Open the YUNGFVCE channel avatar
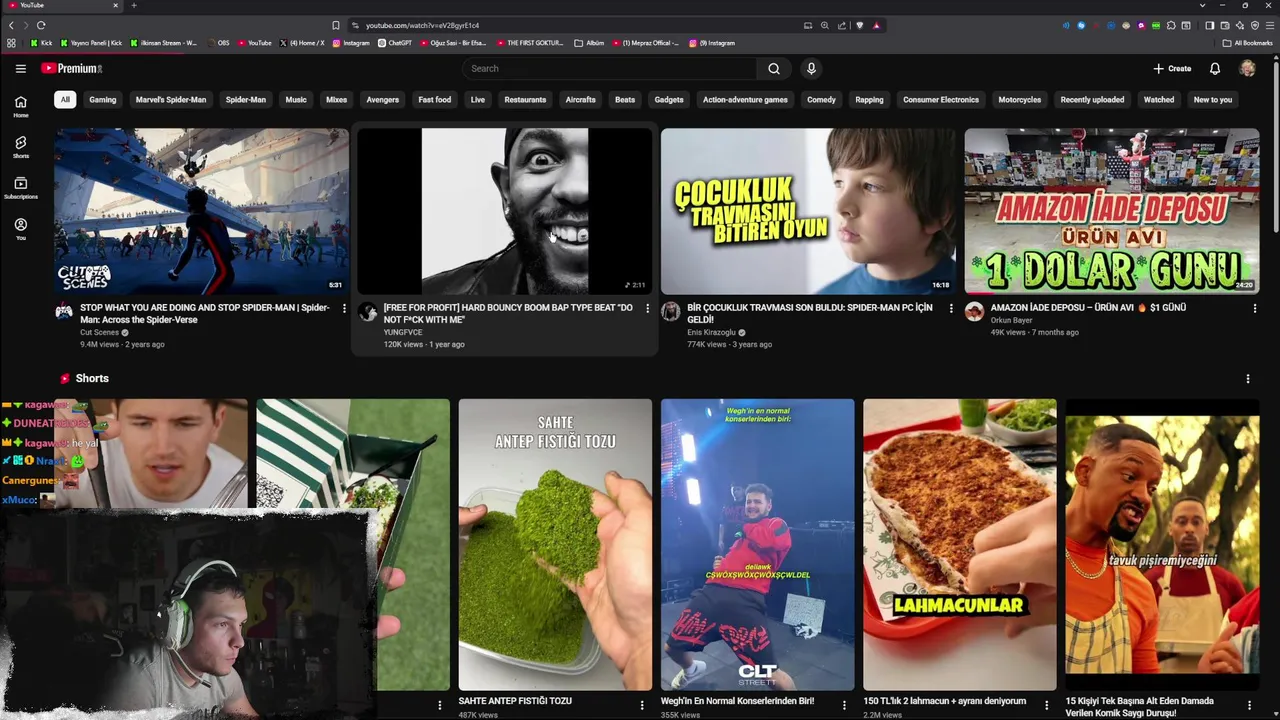Image resolution: width=1280 pixels, height=720 pixels. tap(368, 311)
